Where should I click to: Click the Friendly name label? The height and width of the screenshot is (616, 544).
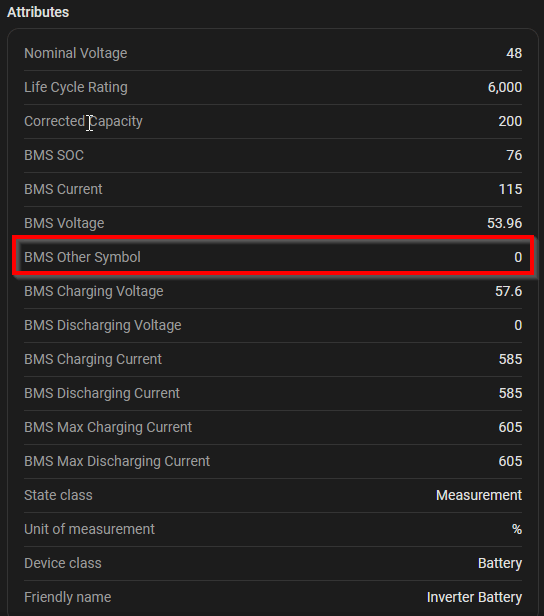(68, 598)
